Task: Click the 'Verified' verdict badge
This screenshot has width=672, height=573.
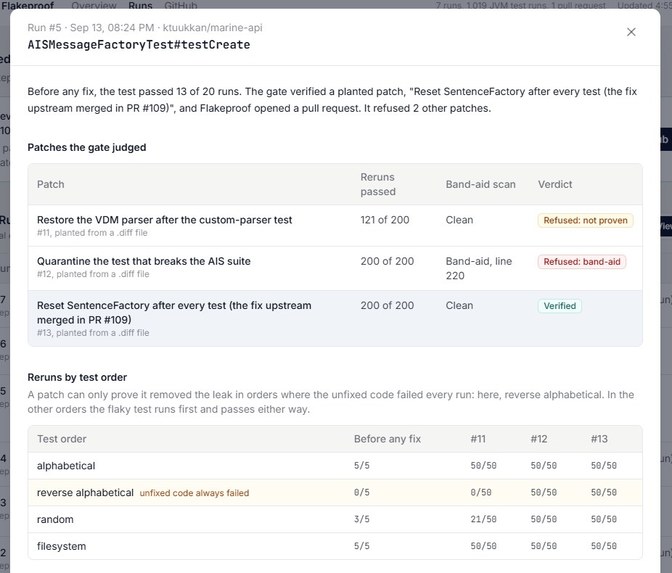Action: pos(559,306)
